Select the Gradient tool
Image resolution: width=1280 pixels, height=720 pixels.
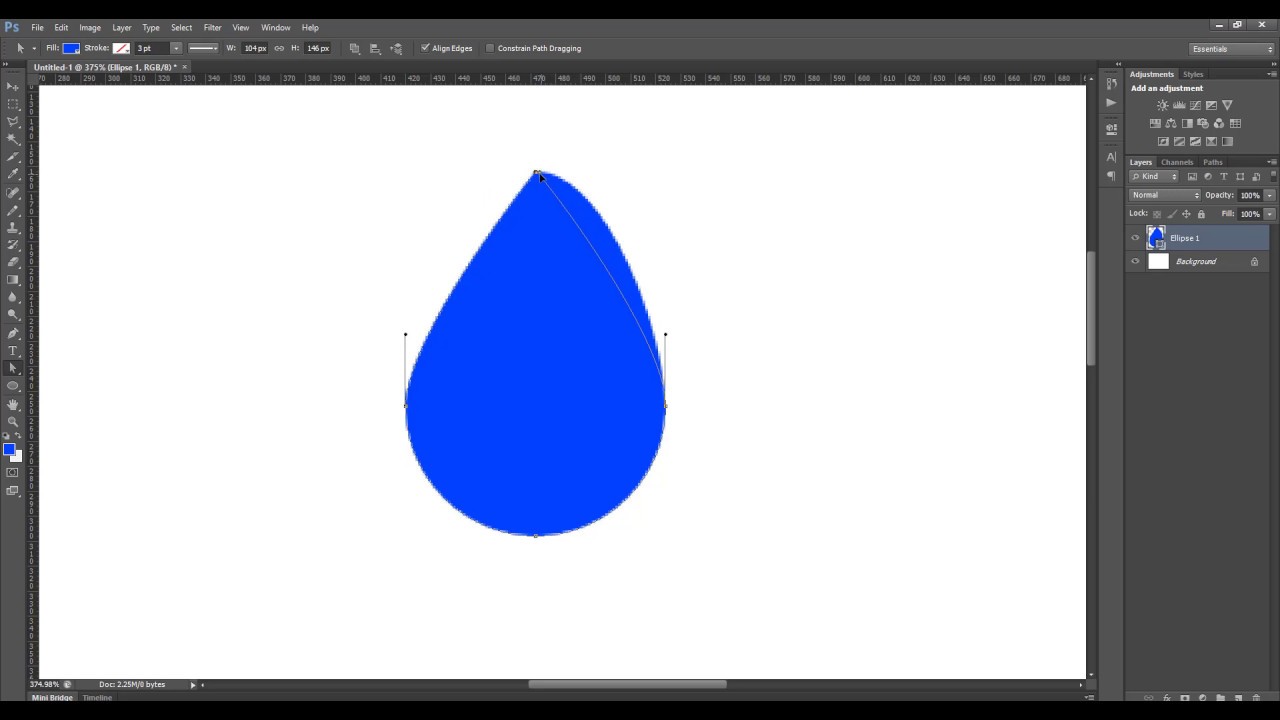pos(13,280)
